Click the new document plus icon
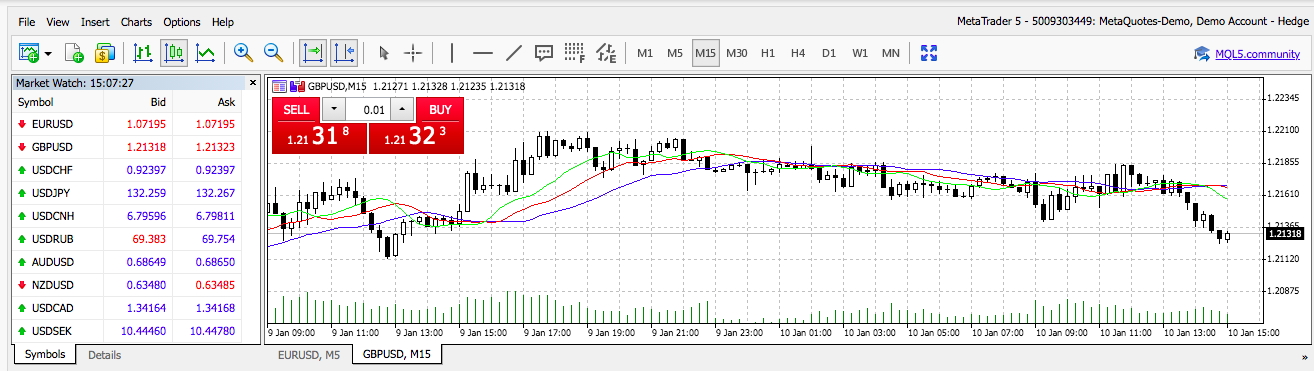1314x371 pixels. point(73,53)
